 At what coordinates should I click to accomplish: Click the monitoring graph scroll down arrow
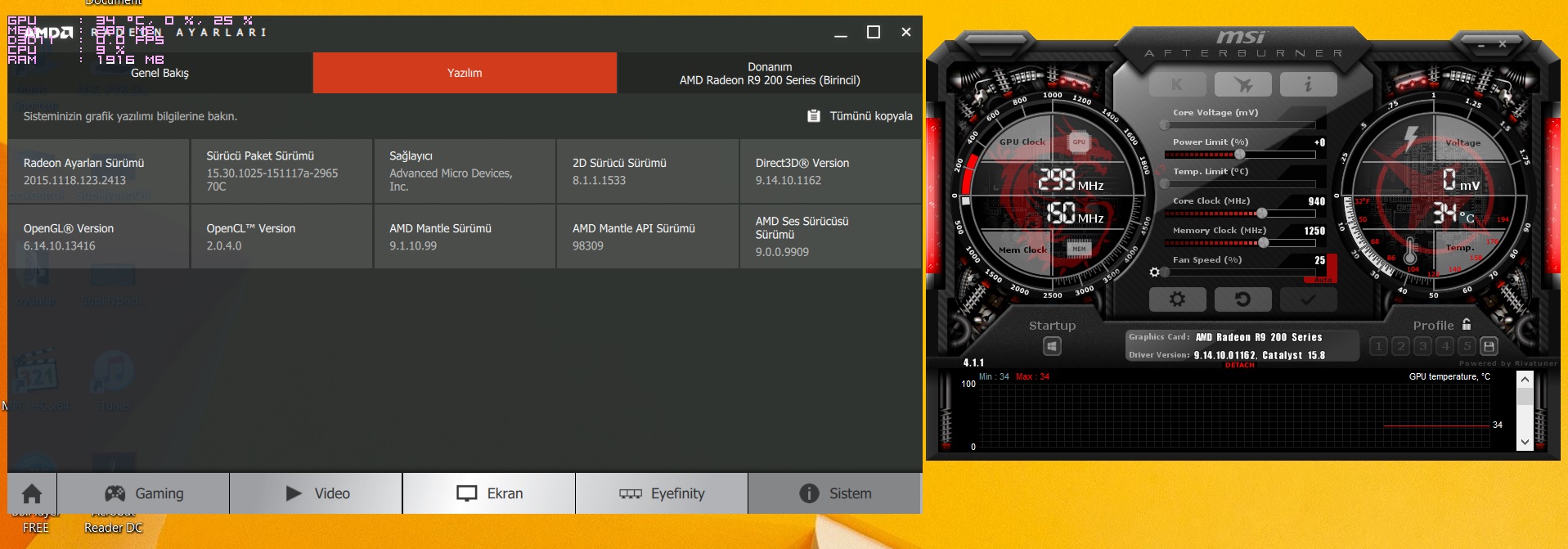tap(1525, 442)
